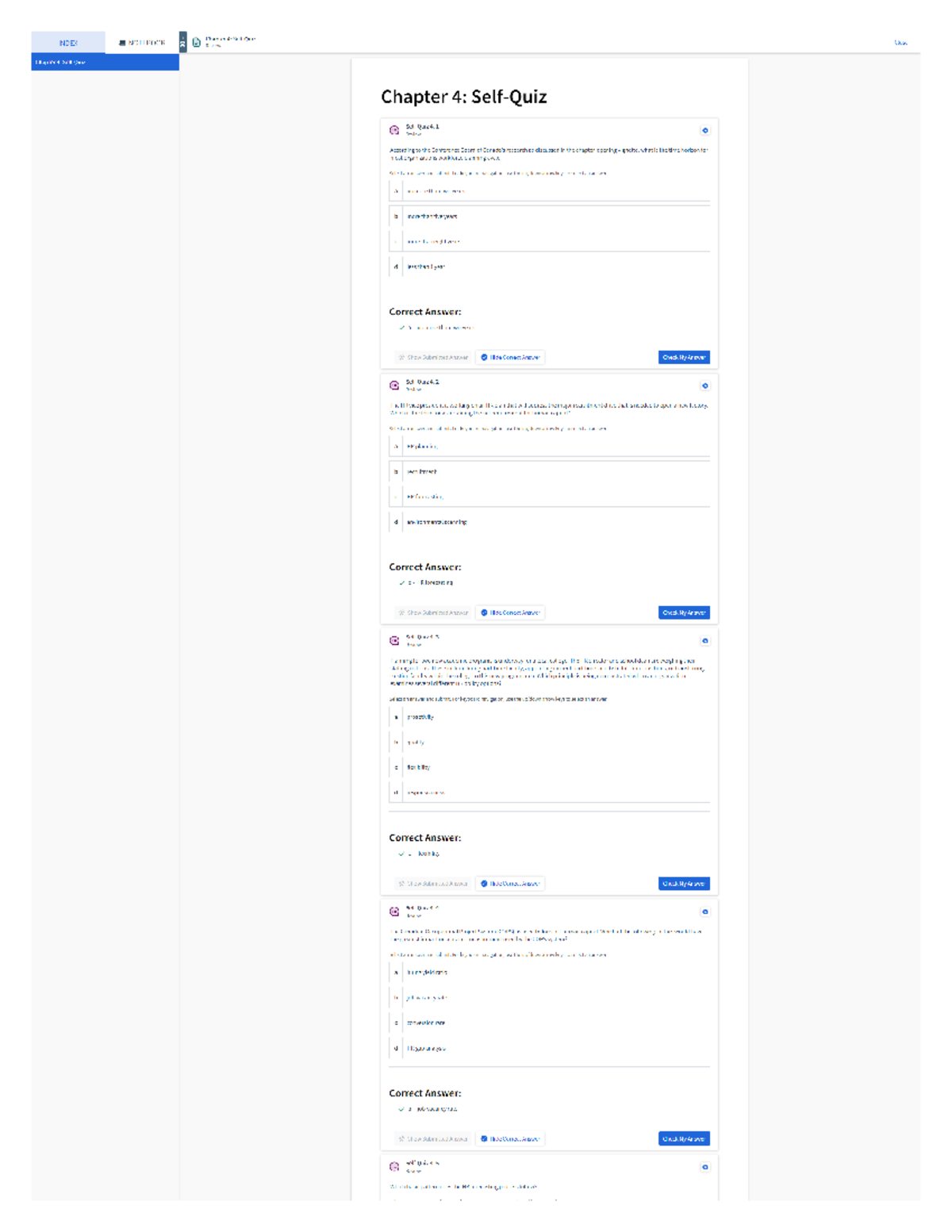Hide correct answer for Self-Quiz 4.1
952x1232 pixels.
[x=510, y=358]
